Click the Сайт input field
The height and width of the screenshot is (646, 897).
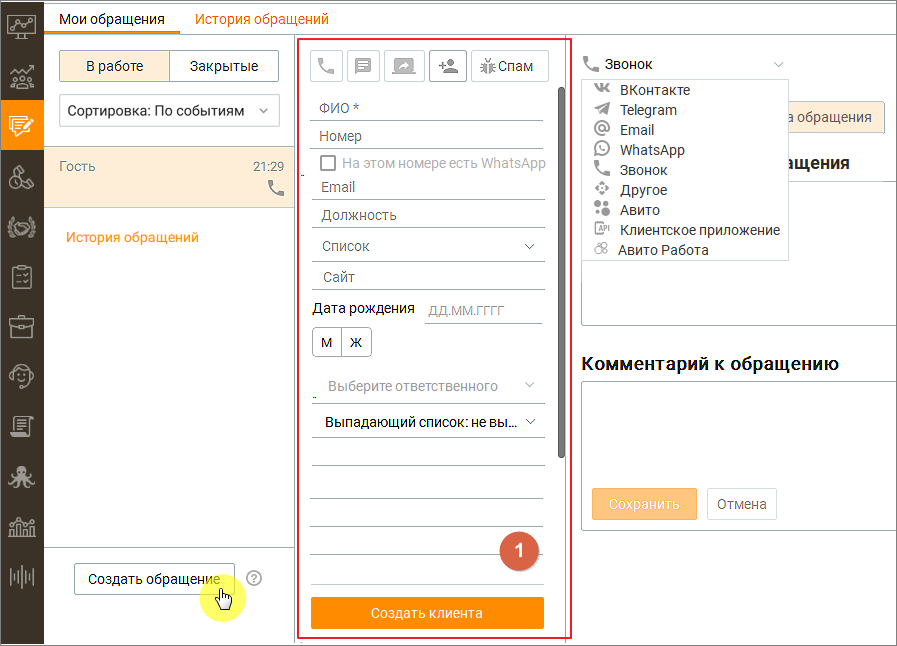pyautogui.click(x=428, y=277)
